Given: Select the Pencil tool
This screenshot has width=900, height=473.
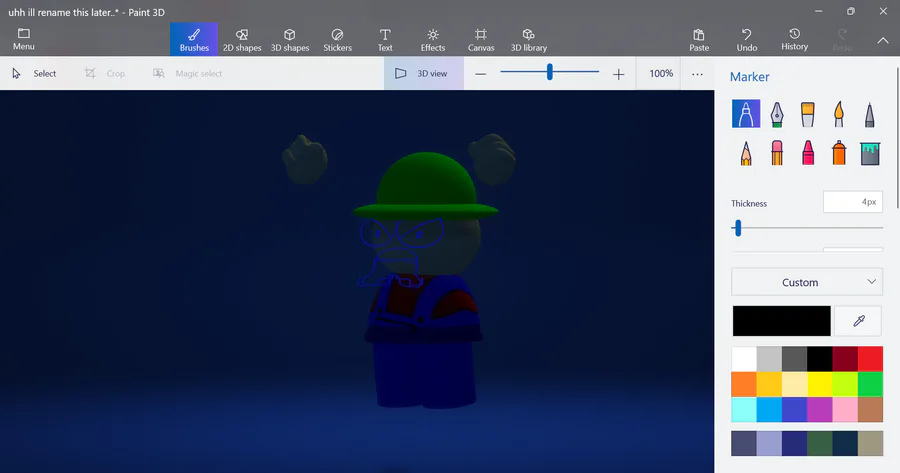Looking at the screenshot, I should (x=746, y=153).
